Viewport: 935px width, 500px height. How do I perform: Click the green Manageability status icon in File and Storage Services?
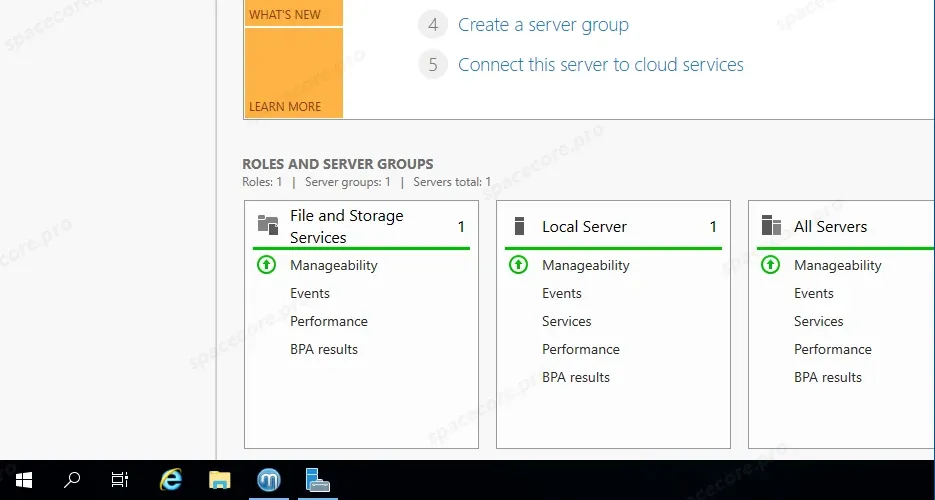(x=266, y=265)
